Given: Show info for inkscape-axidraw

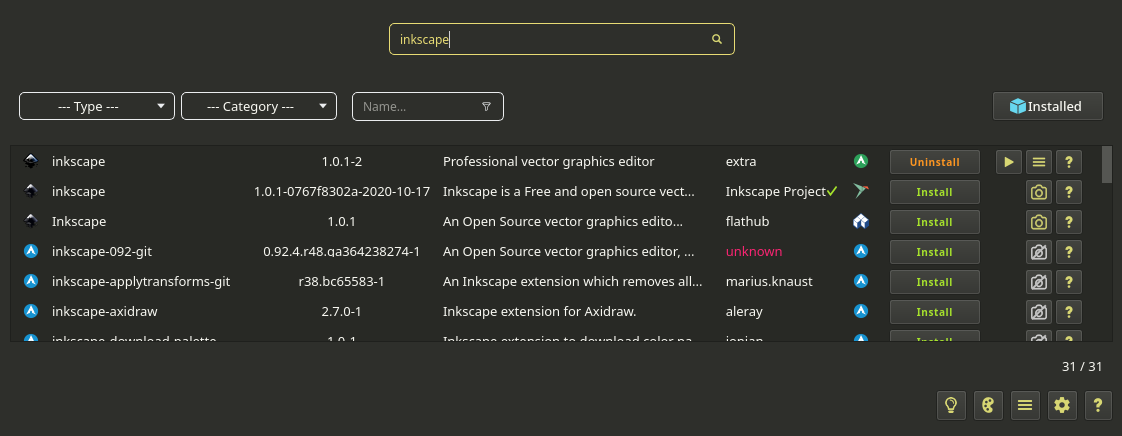Looking at the screenshot, I should (x=1069, y=312).
